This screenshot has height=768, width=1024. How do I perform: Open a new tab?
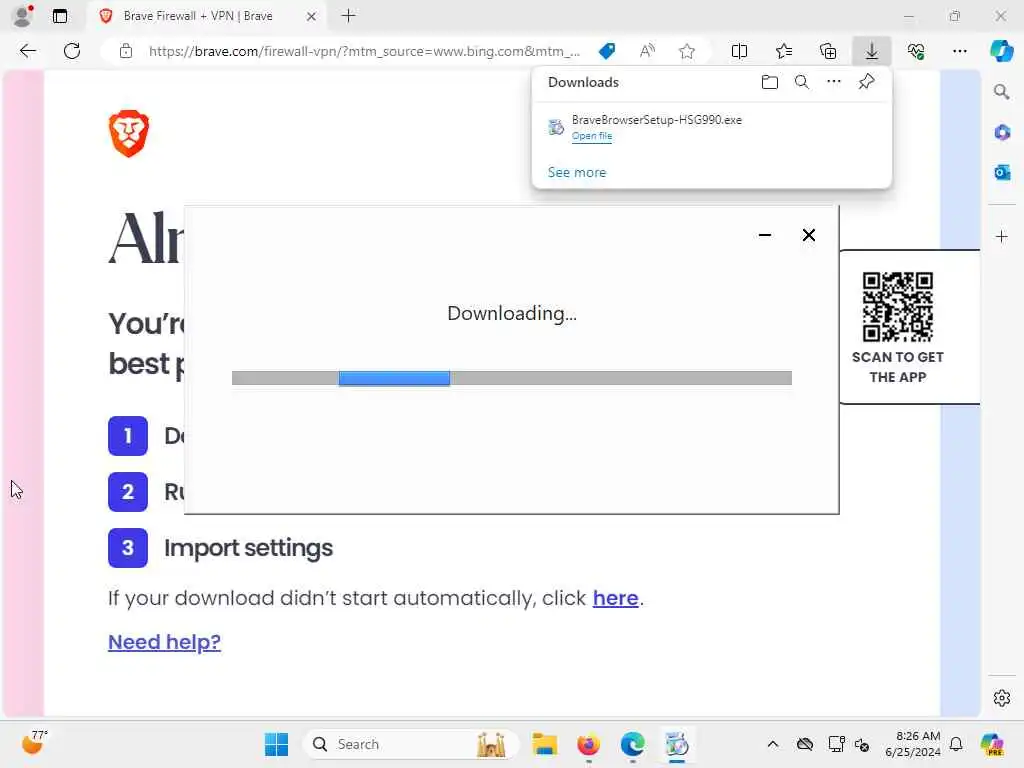point(349,16)
